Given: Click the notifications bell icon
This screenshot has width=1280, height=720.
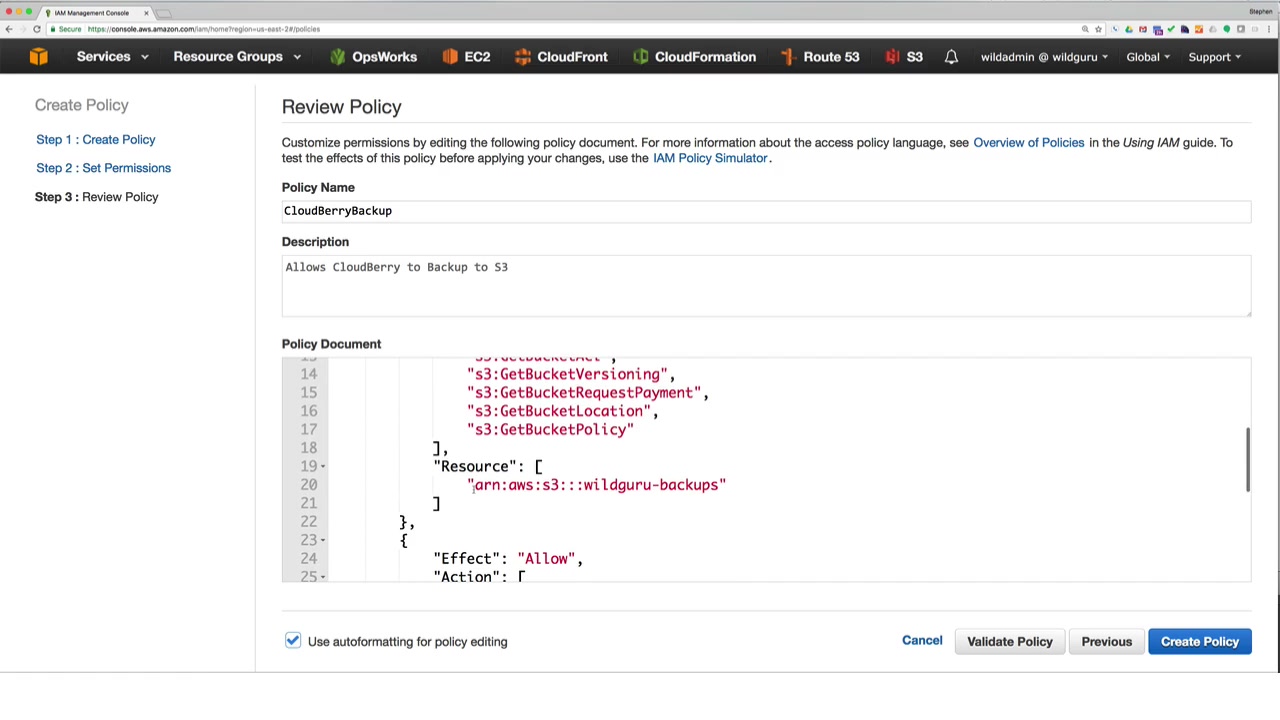Looking at the screenshot, I should point(951,57).
